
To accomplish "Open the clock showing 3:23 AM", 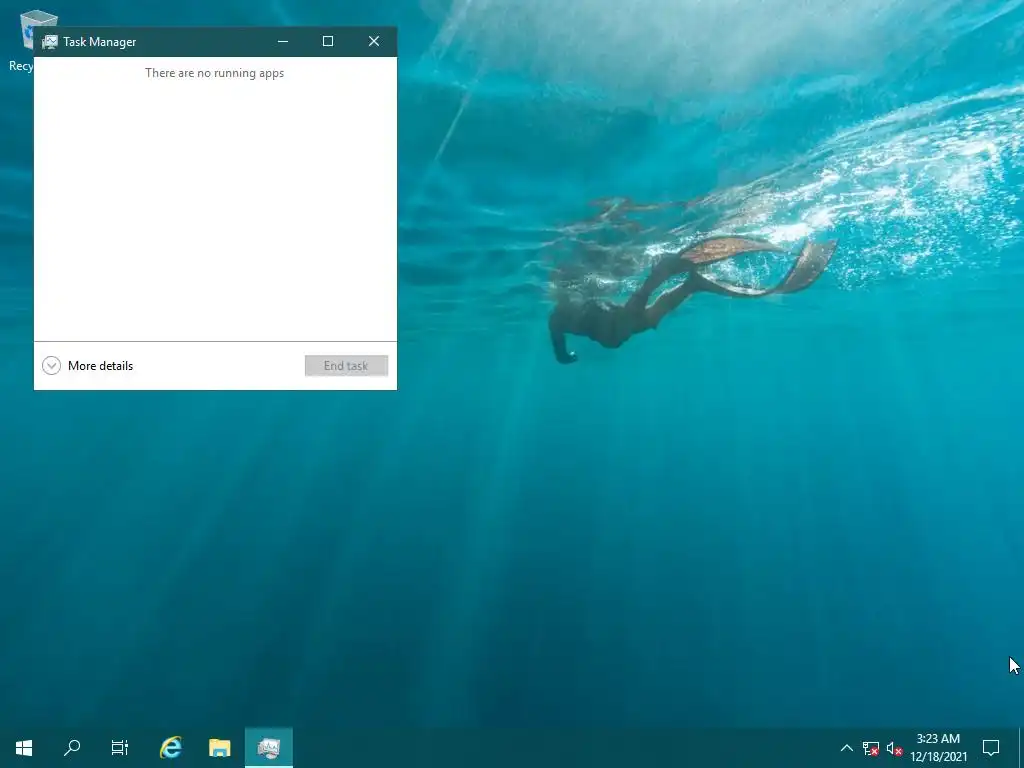I will [x=938, y=748].
